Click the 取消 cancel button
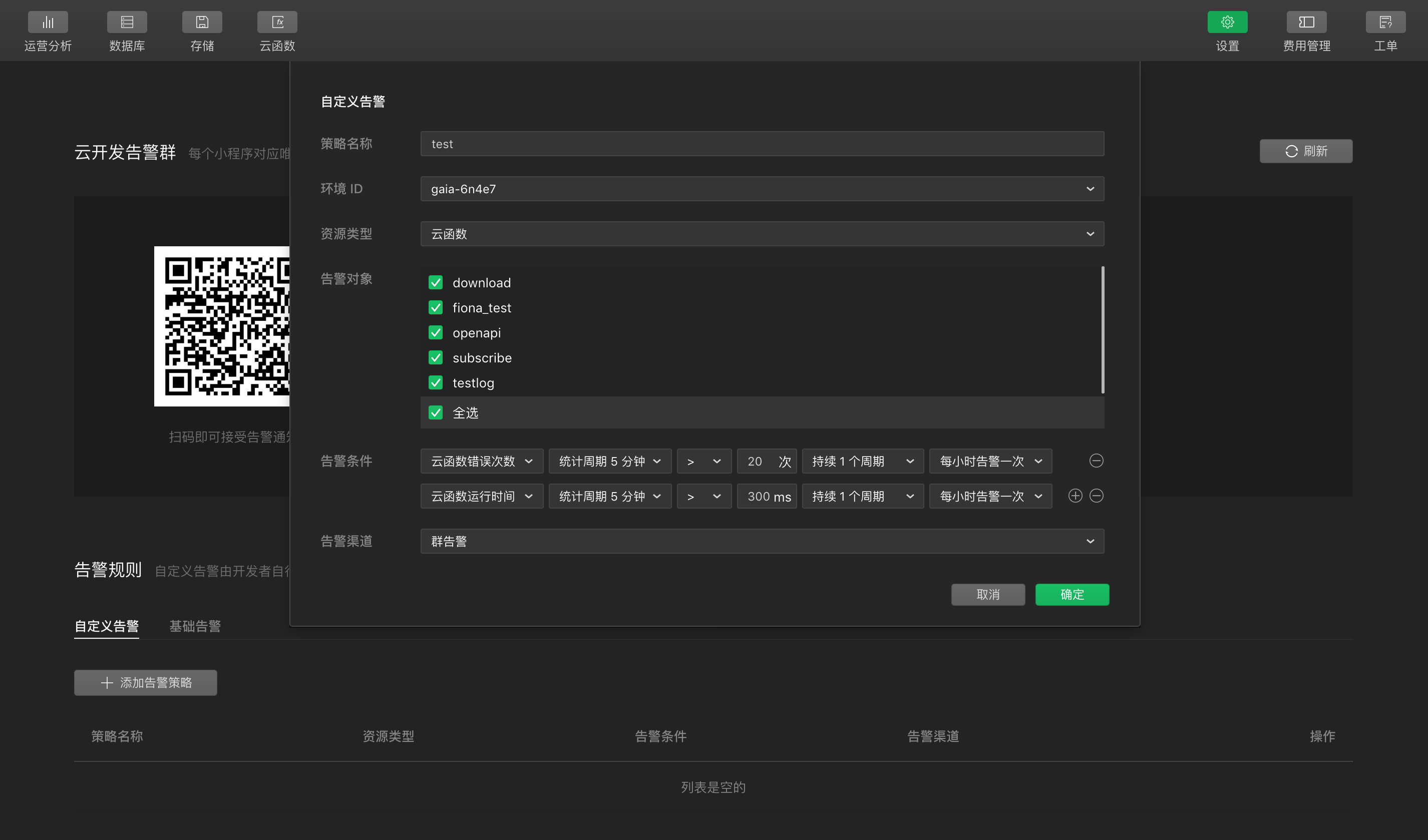Viewport: 1428px width, 840px height. tap(988, 595)
